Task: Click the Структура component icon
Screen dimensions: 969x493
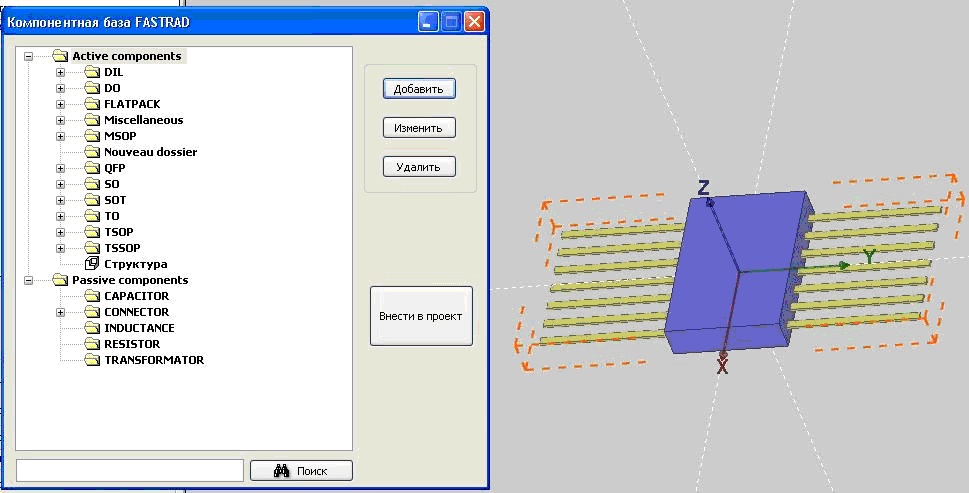Action: click(92, 264)
